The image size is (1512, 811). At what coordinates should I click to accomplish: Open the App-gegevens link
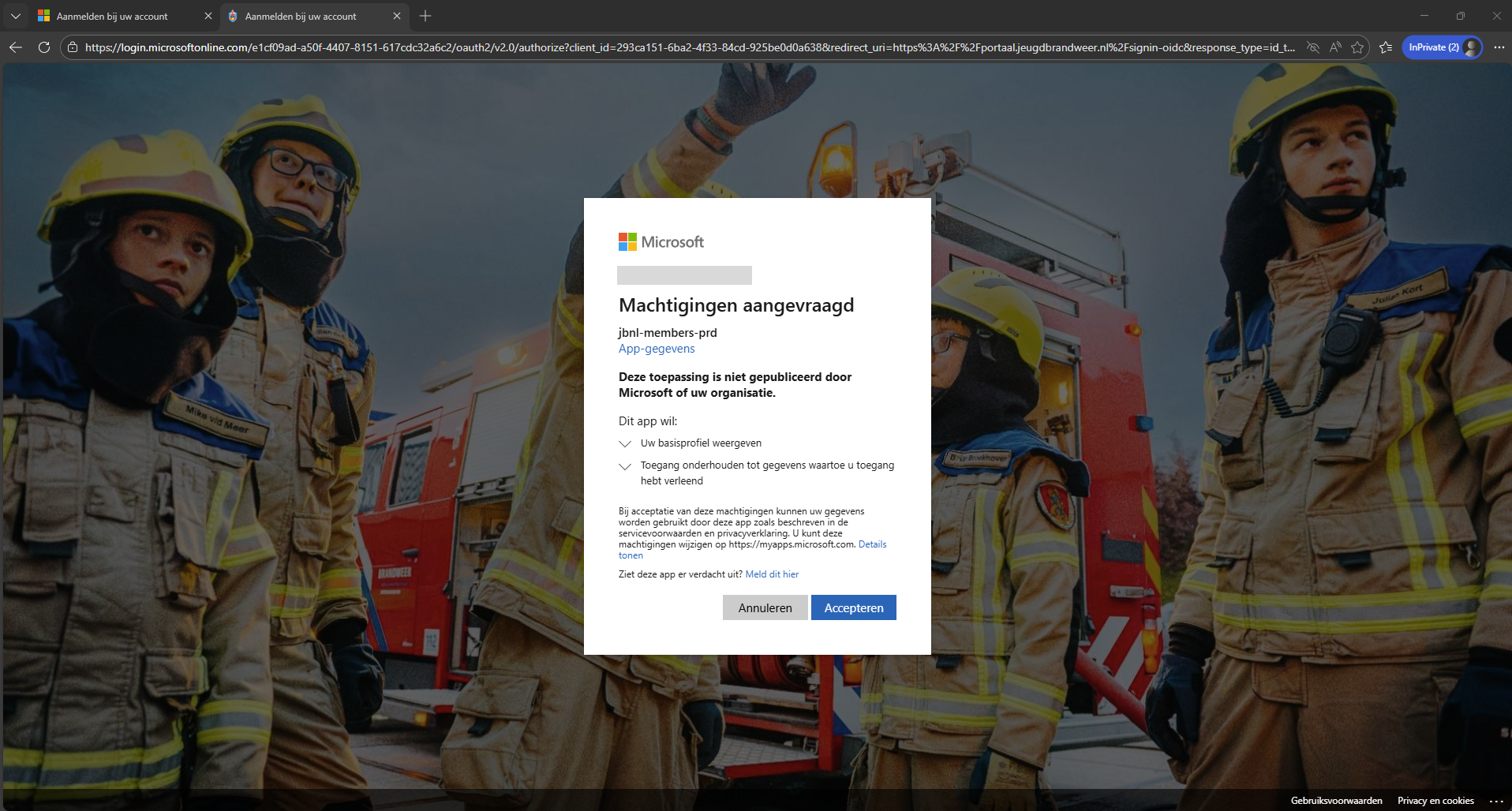(657, 349)
